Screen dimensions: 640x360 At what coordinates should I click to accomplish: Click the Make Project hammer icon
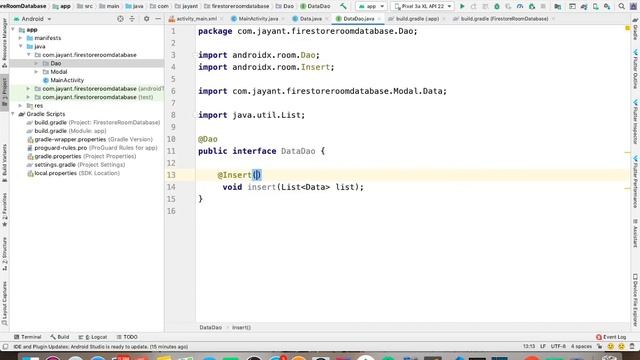tap(343, 6)
